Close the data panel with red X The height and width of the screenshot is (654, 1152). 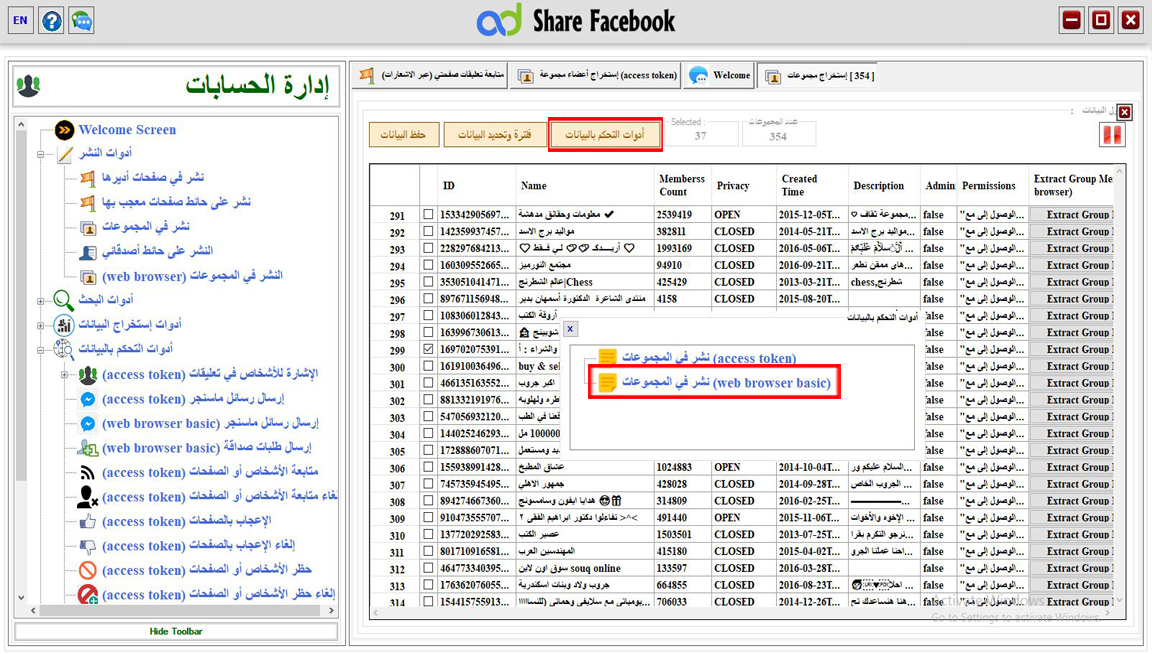[x=1124, y=112]
